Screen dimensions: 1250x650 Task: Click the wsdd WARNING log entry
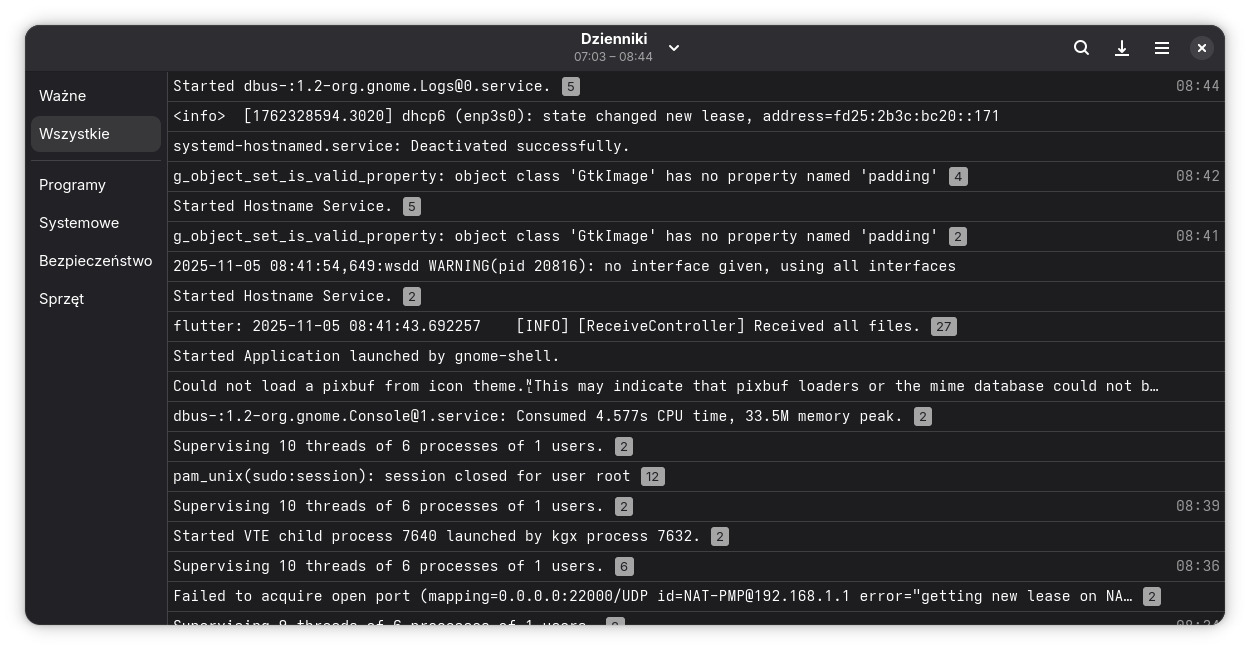tap(564, 266)
